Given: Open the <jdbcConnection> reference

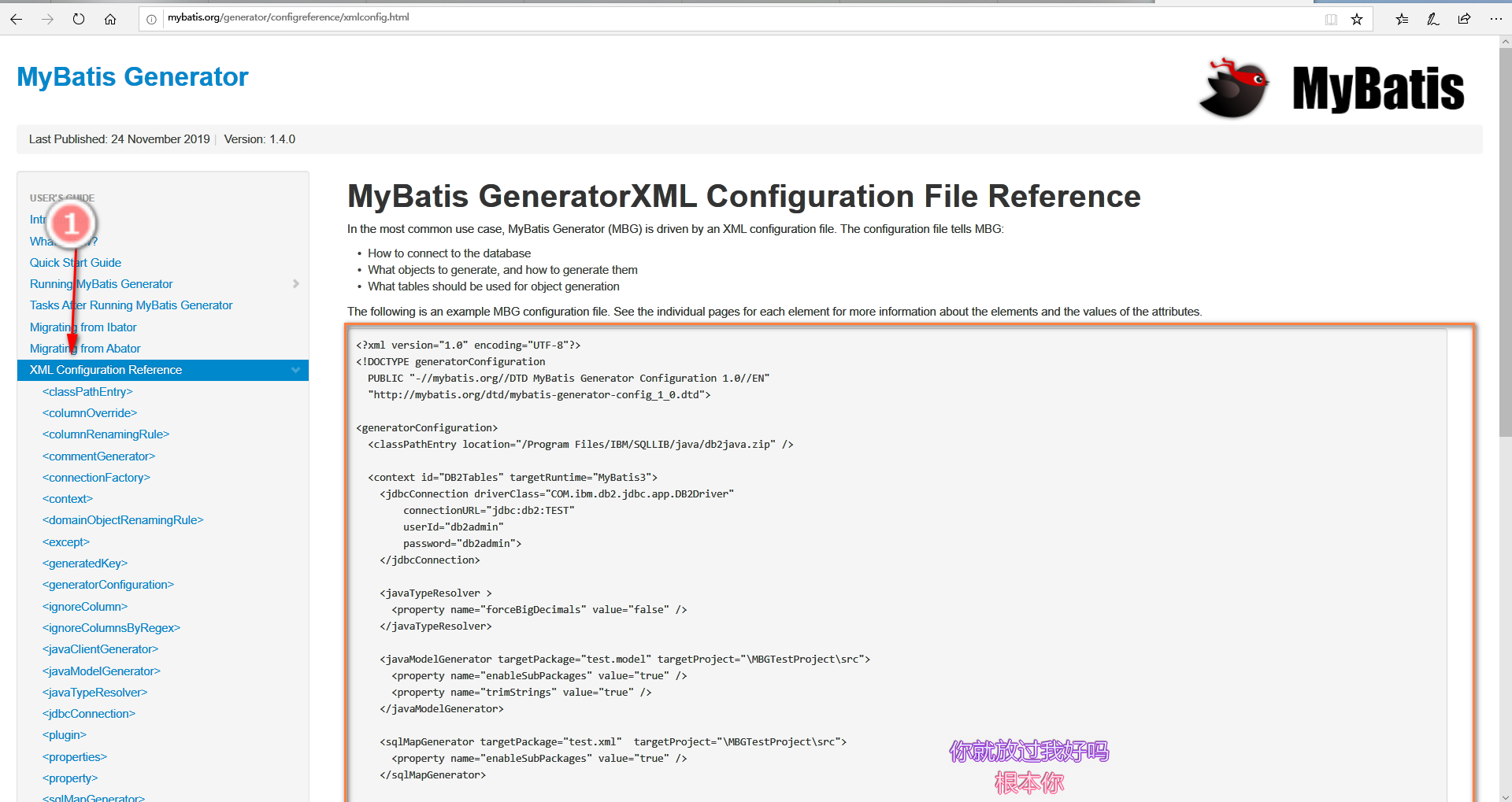Looking at the screenshot, I should tap(89, 714).
